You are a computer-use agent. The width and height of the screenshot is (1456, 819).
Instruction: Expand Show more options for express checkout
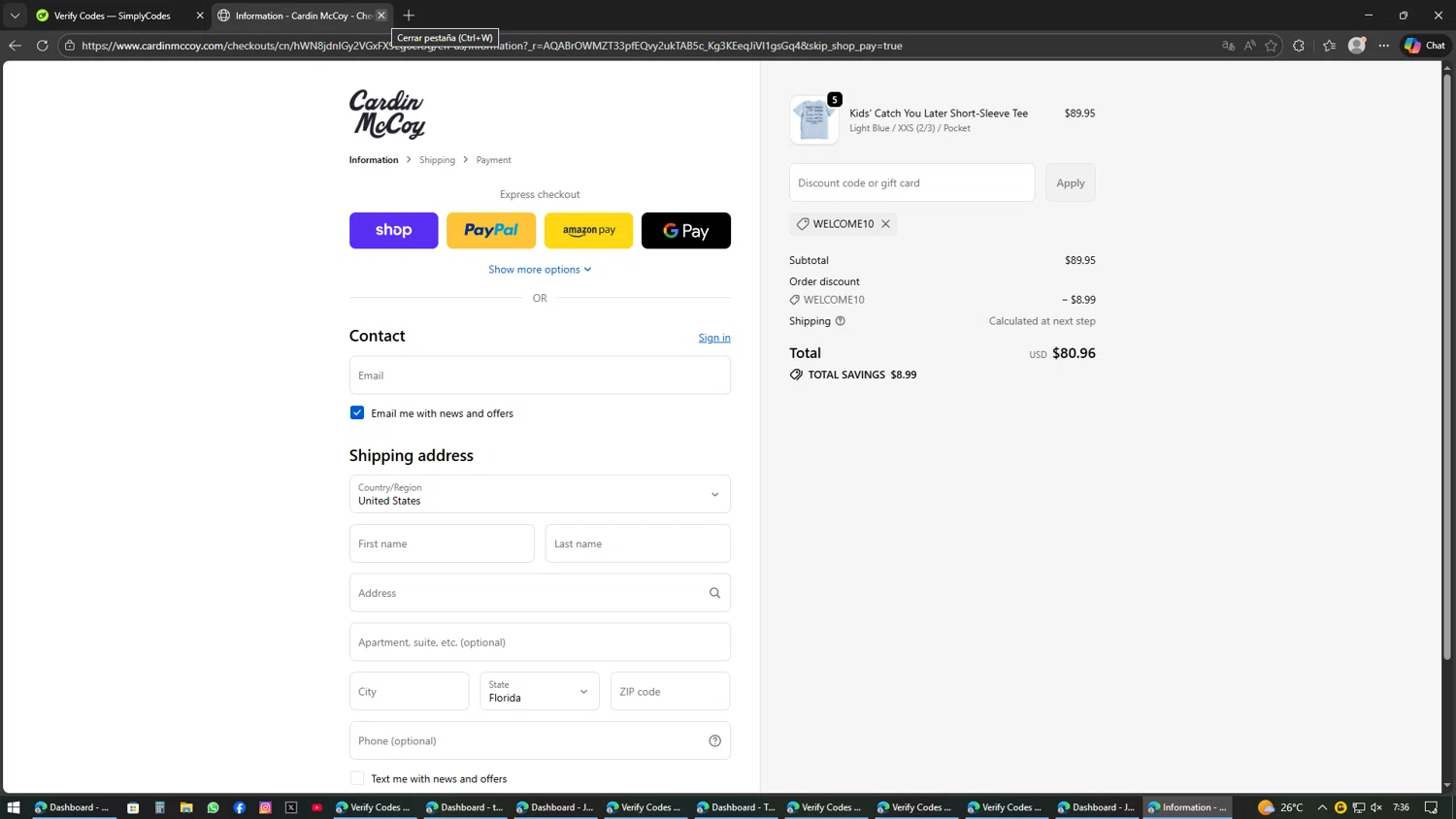[540, 270]
